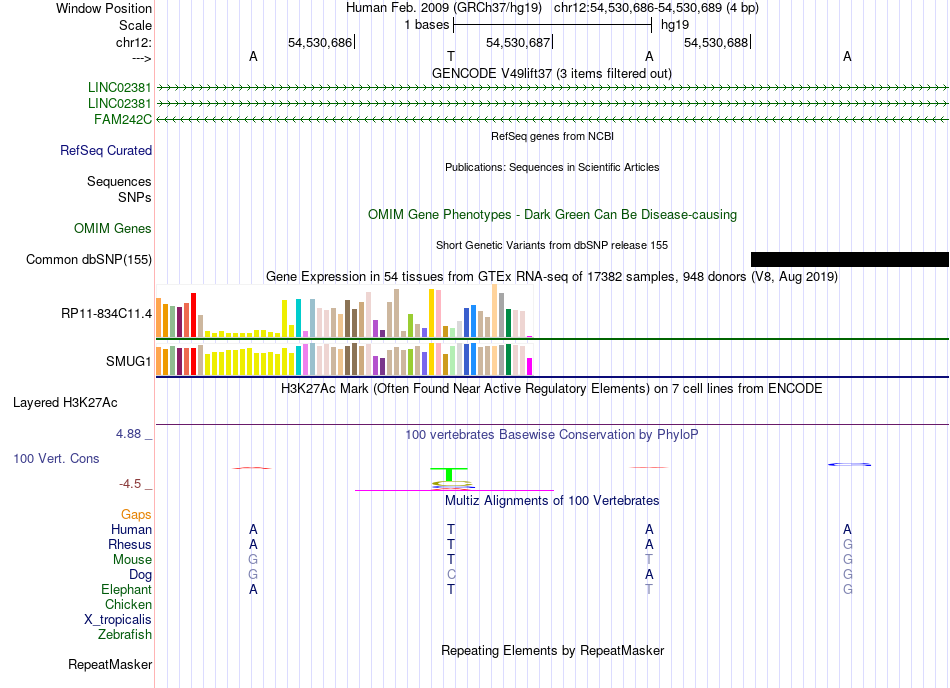Click the RefSeq genes from NCBI title
The width and height of the screenshot is (950, 688).
(x=552, y=136)
